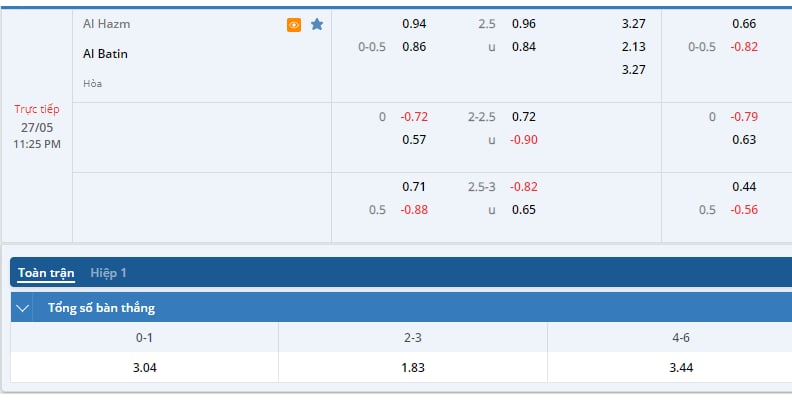
Task: Select first-half handicap odds -0.82
Action: tap(744, 46)
